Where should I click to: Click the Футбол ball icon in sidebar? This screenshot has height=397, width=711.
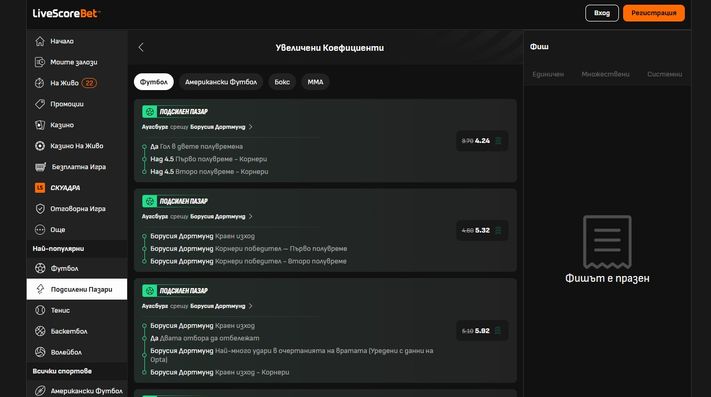pyautogui.click(x=40, y=268)
